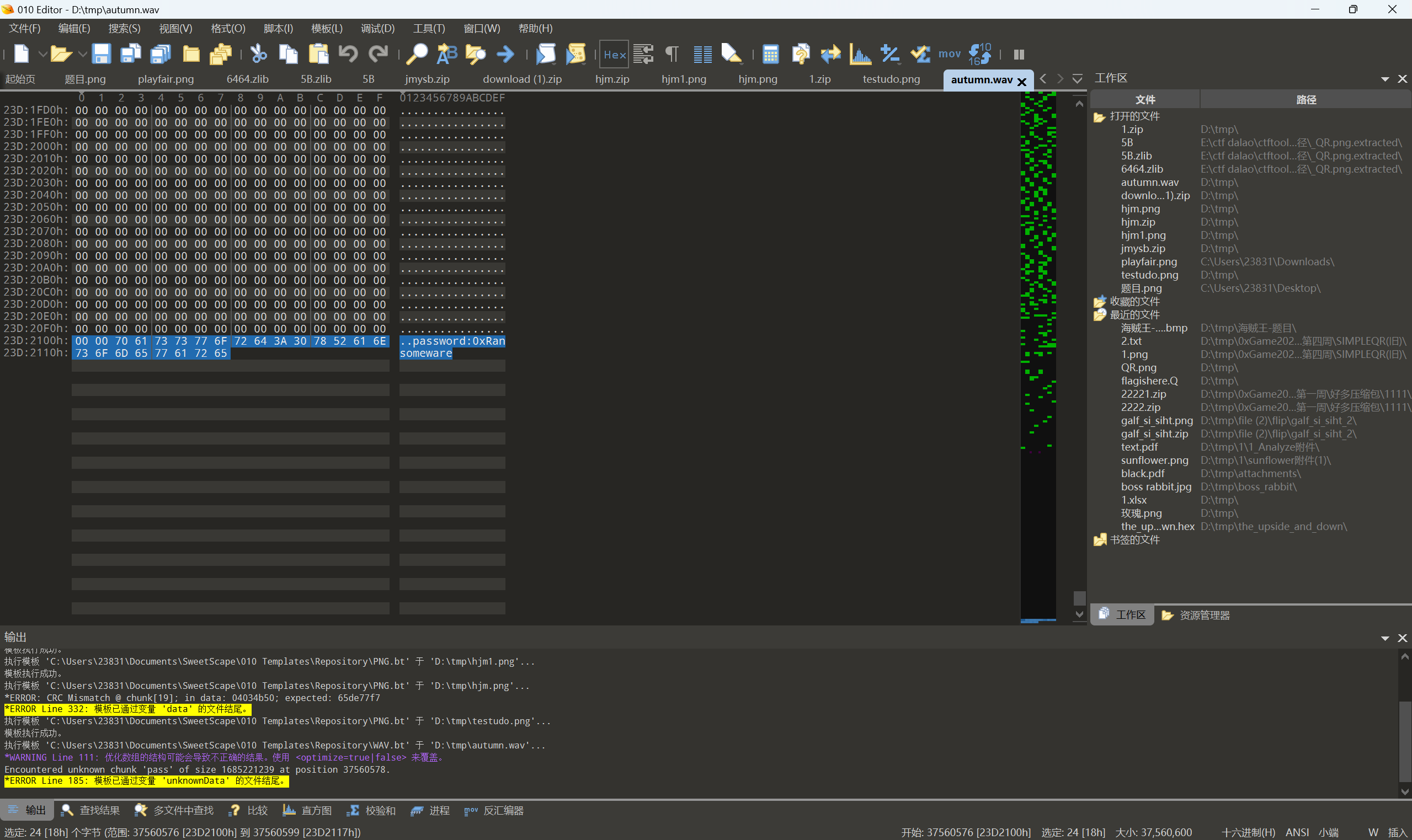
Task: Open the 输出 panel options dropdown arrow
Action: pos(1385,639)
